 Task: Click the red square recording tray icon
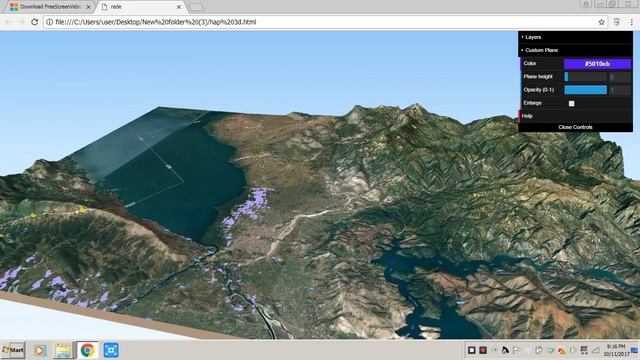[x=483, y=350]
